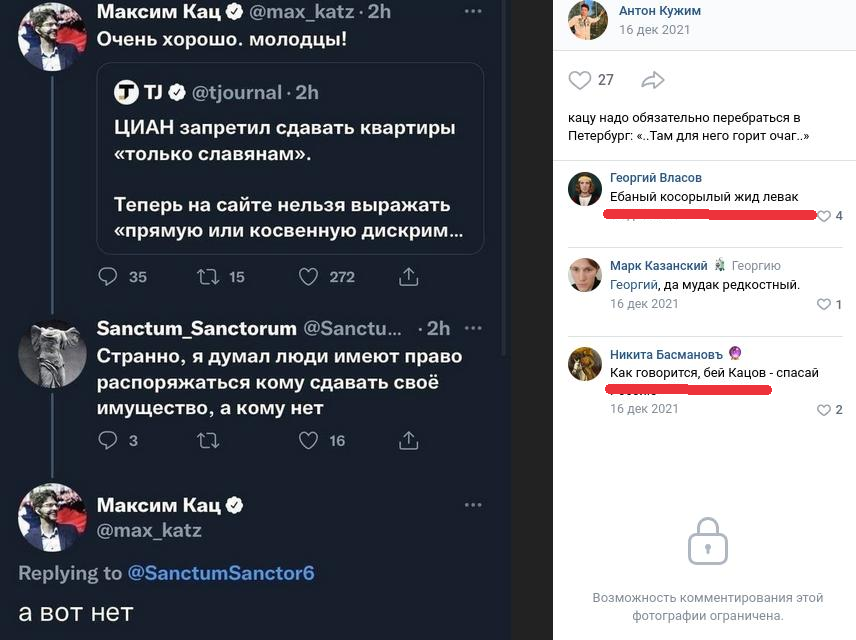The image size is (856, 640).
Task: Like Sanctum_Sanctorum's tweet with 16 likes
Action: coord(309,440)
